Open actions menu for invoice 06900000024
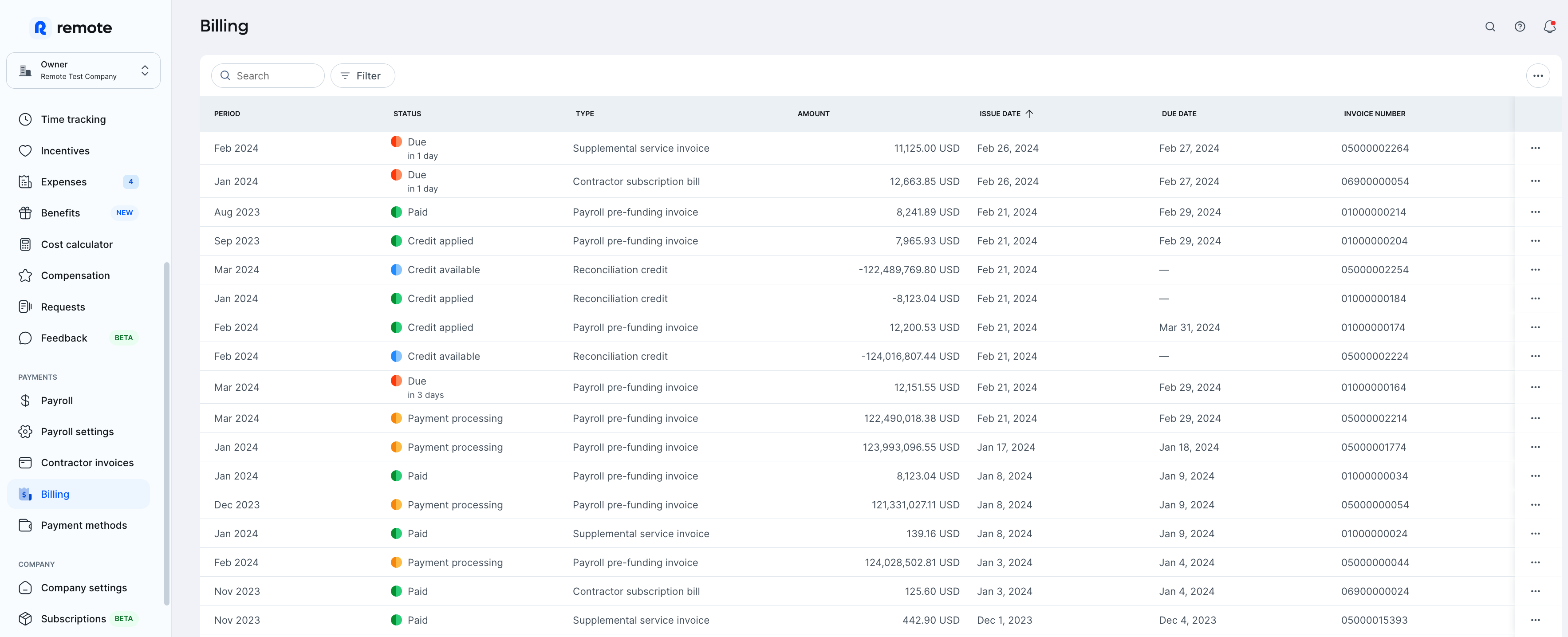The image size is (1568, 637). [1535, 591]
